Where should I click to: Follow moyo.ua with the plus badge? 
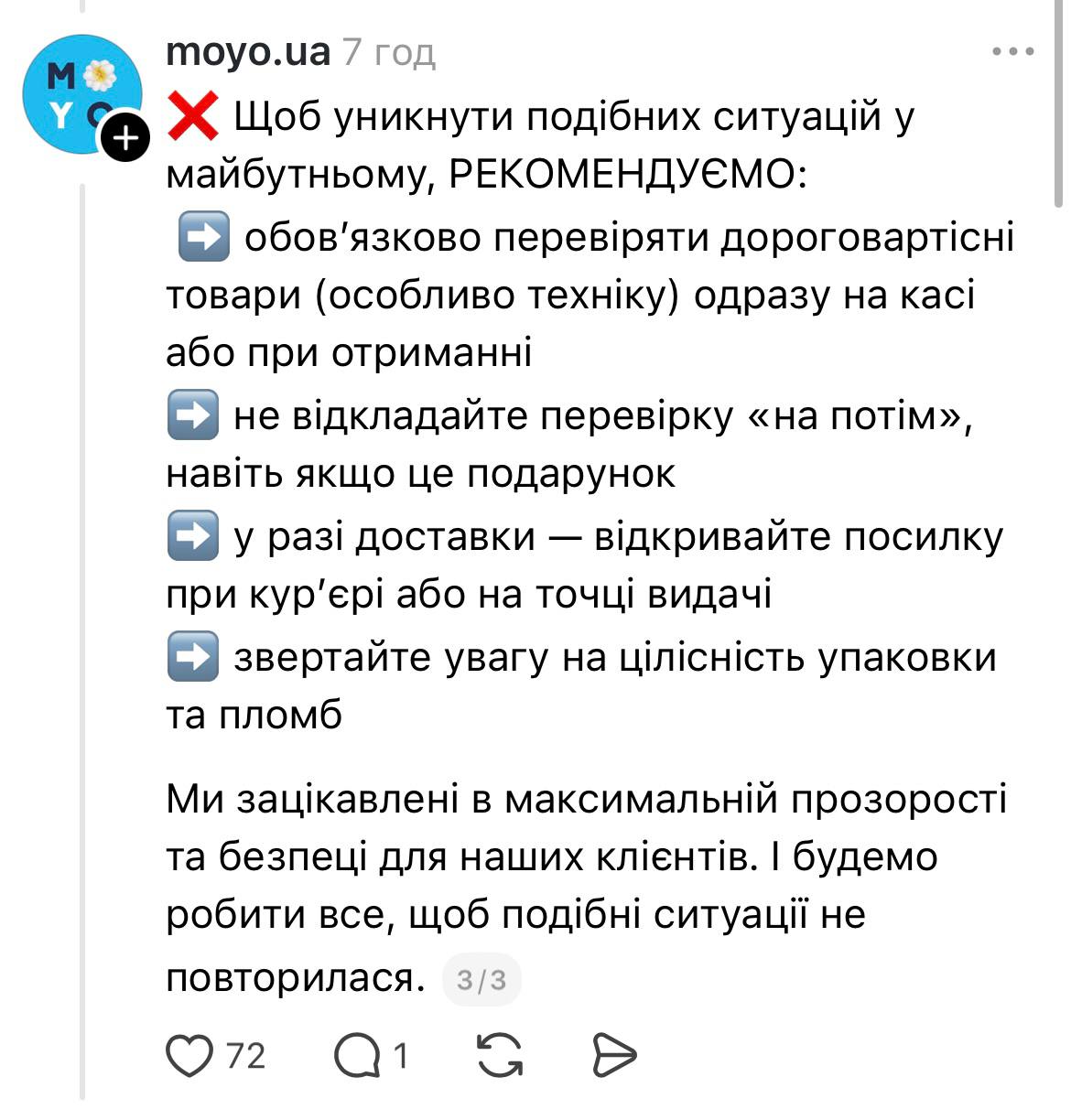pos(124,139)
